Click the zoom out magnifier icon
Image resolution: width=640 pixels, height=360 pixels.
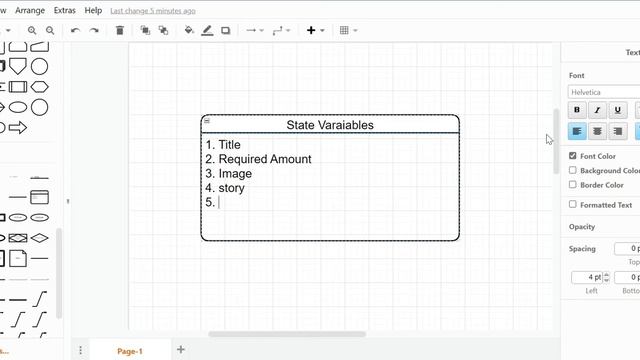pyautogui.click(x=50, y=30)
